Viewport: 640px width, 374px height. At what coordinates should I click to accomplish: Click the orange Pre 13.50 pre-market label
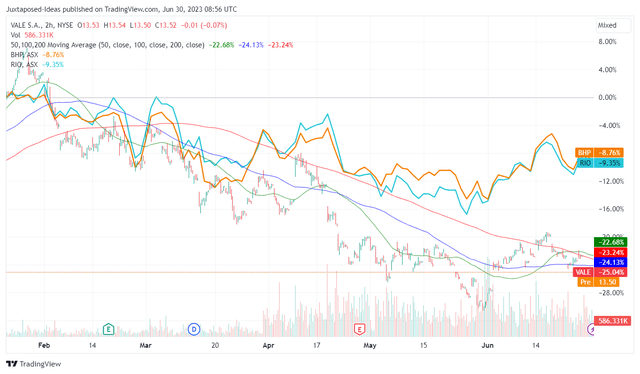598,282
